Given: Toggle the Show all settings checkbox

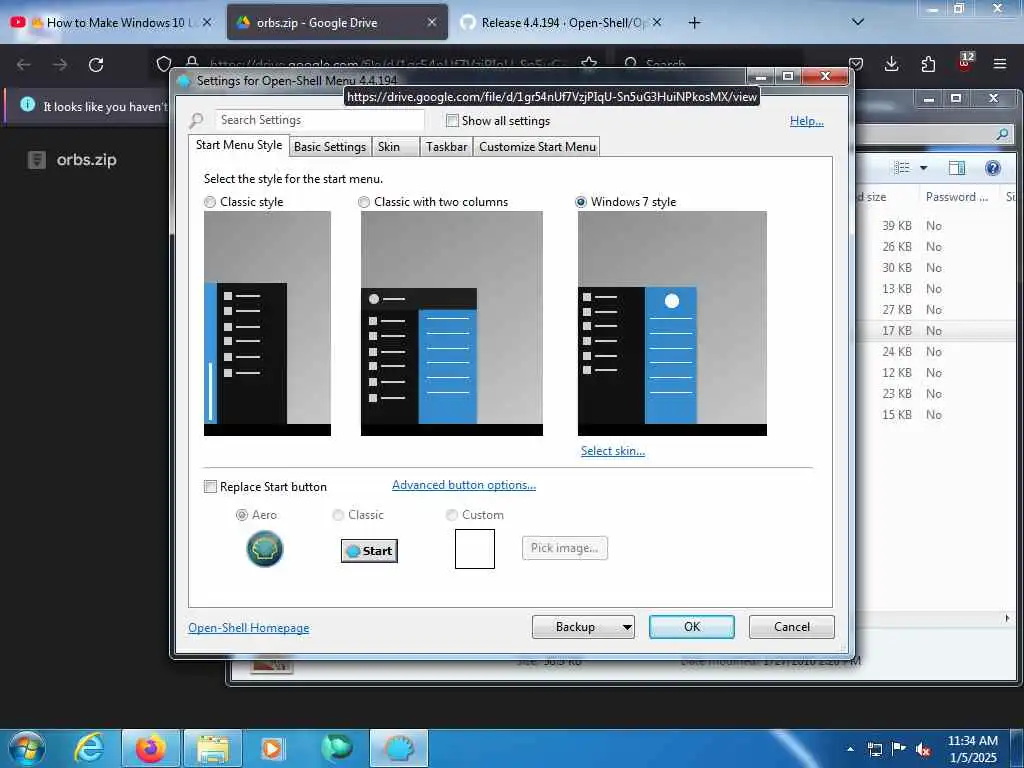Looking at the screenshot, I should coord(452,121).
